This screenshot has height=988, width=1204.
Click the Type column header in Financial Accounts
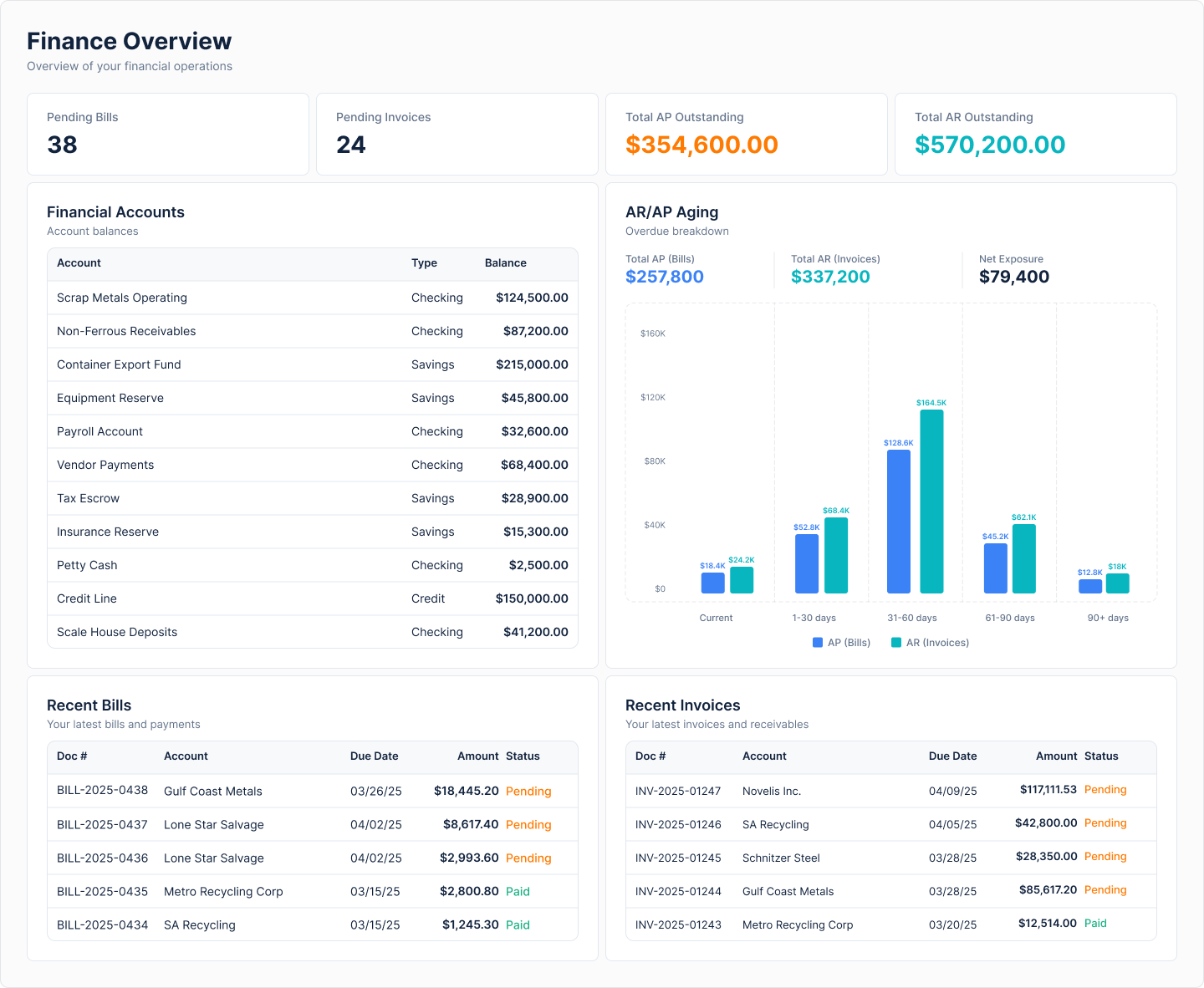pyautogui.click(x=424, y=262)
